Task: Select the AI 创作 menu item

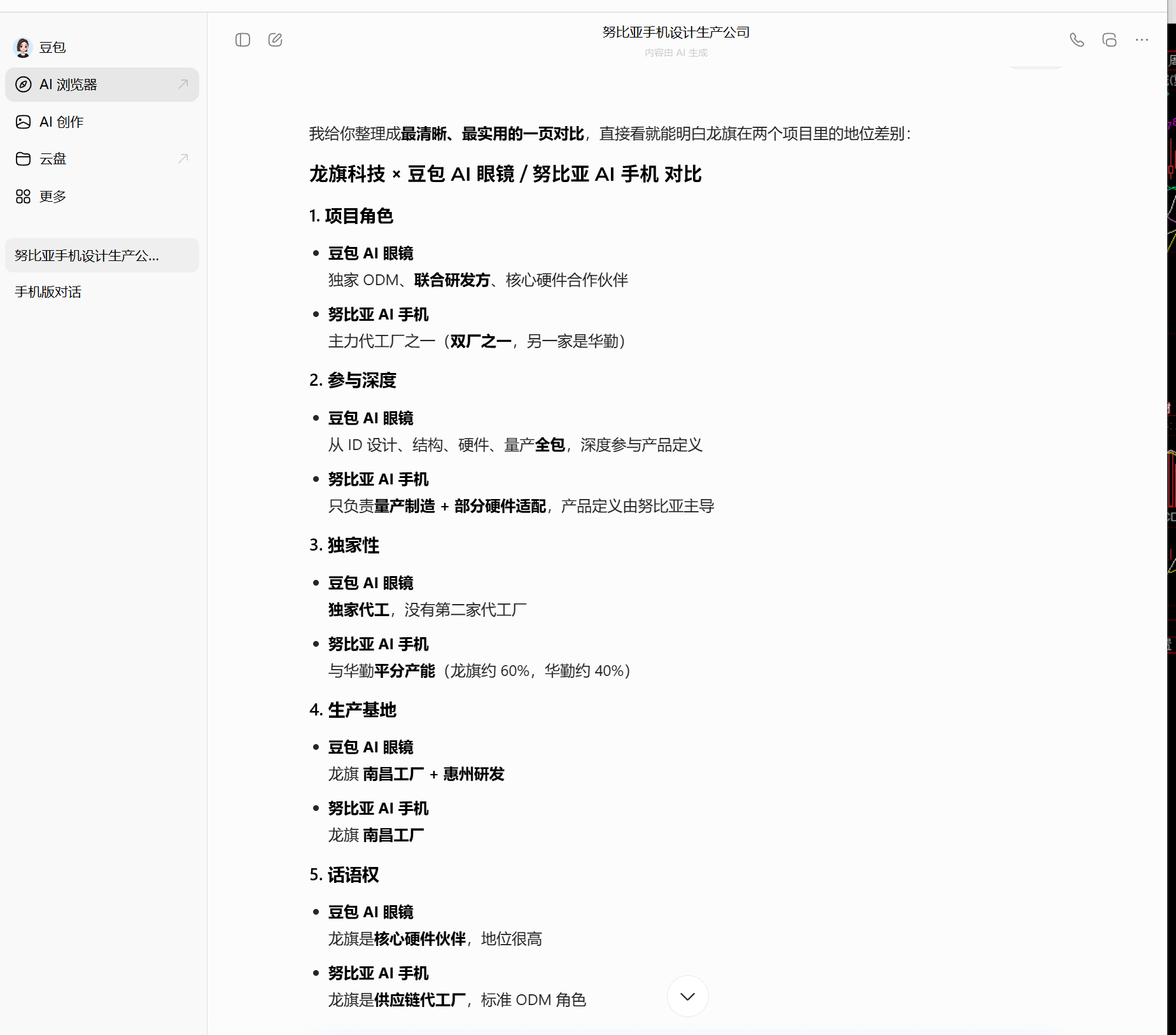Action: [102, 122]
